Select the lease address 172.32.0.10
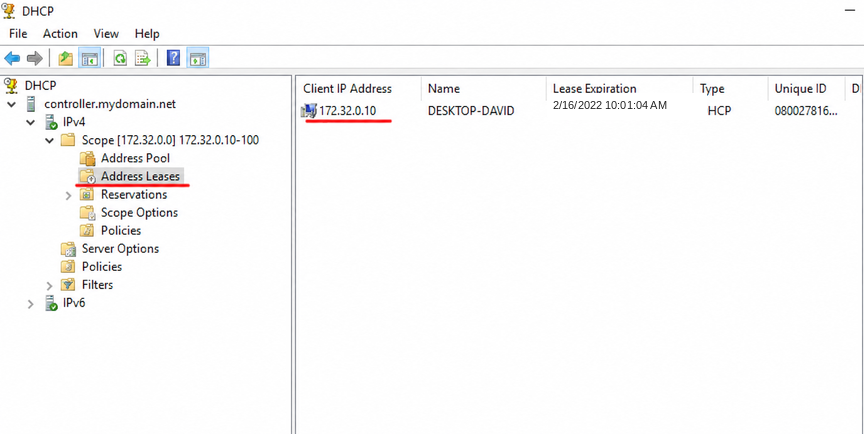The image size is (864, 434). point(348,111)
